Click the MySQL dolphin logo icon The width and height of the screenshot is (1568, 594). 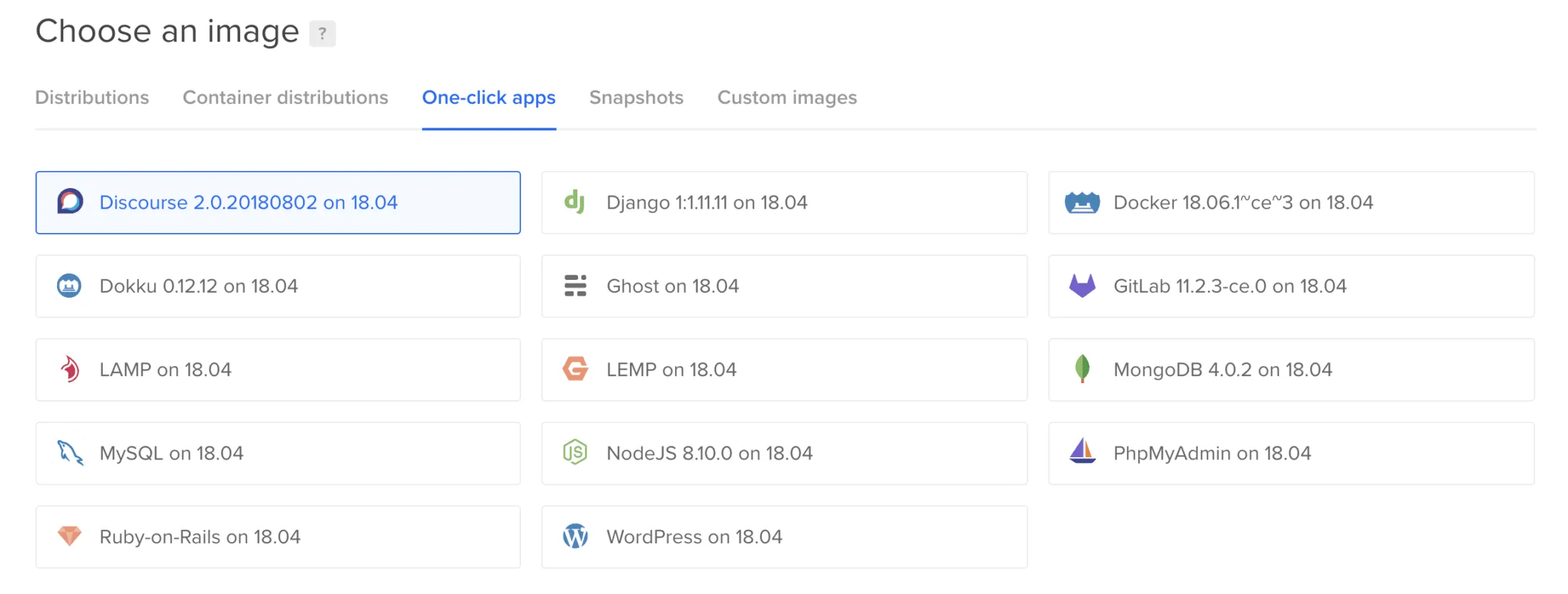[x=70, y=453]
